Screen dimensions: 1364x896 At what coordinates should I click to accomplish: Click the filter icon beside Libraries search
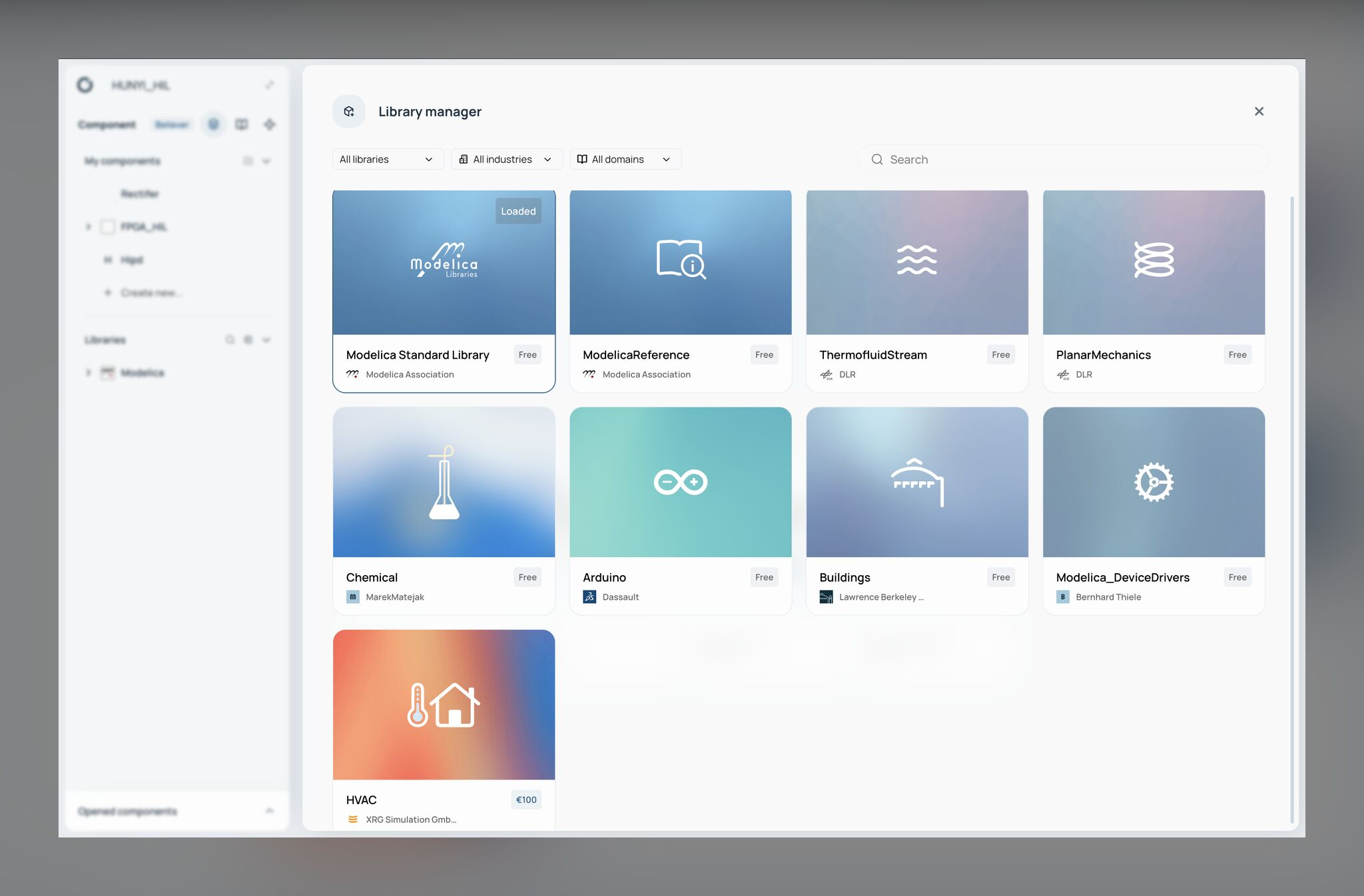pos(248,339)
